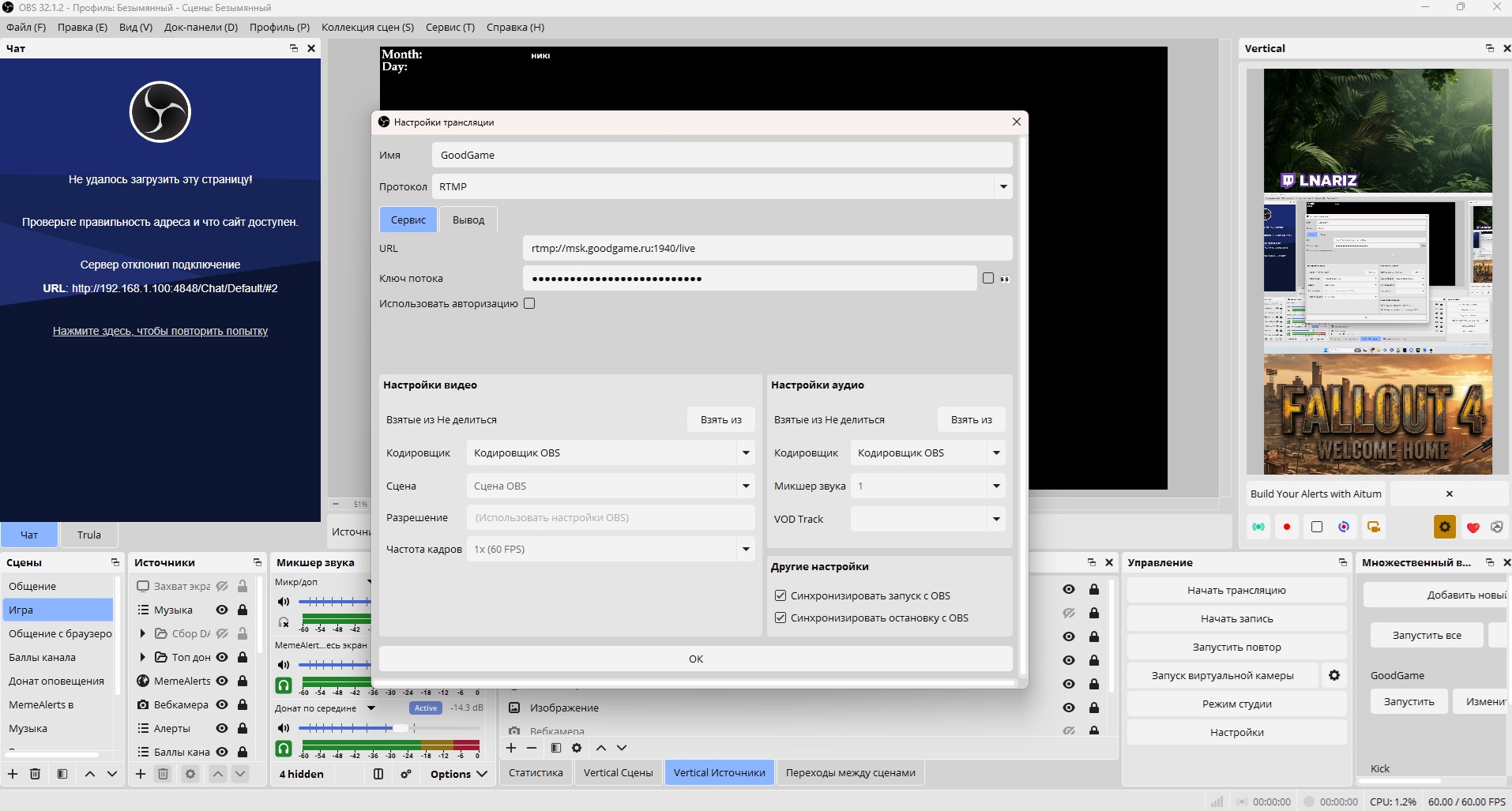The height and width of the screenshot is (811, 1512).
Task: Toggle green headphone monitor for Донат по середине
Action: click(x=284, y=748)
